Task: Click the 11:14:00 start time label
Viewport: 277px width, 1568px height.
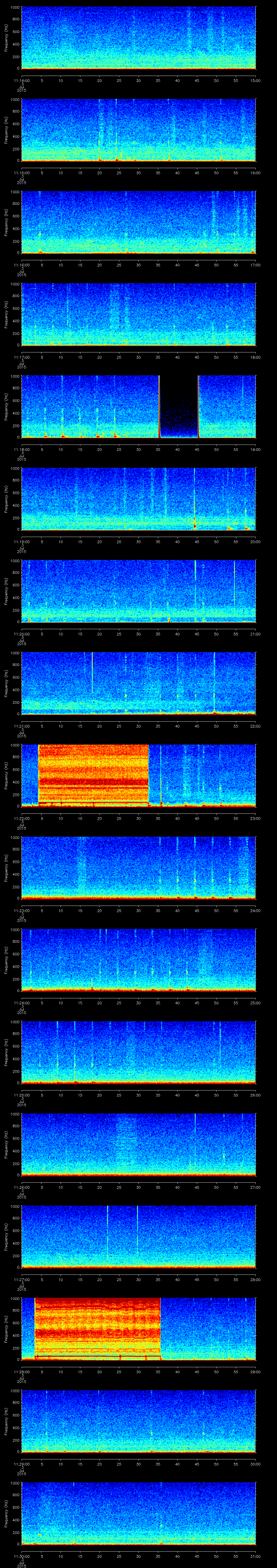Action: 21,80
